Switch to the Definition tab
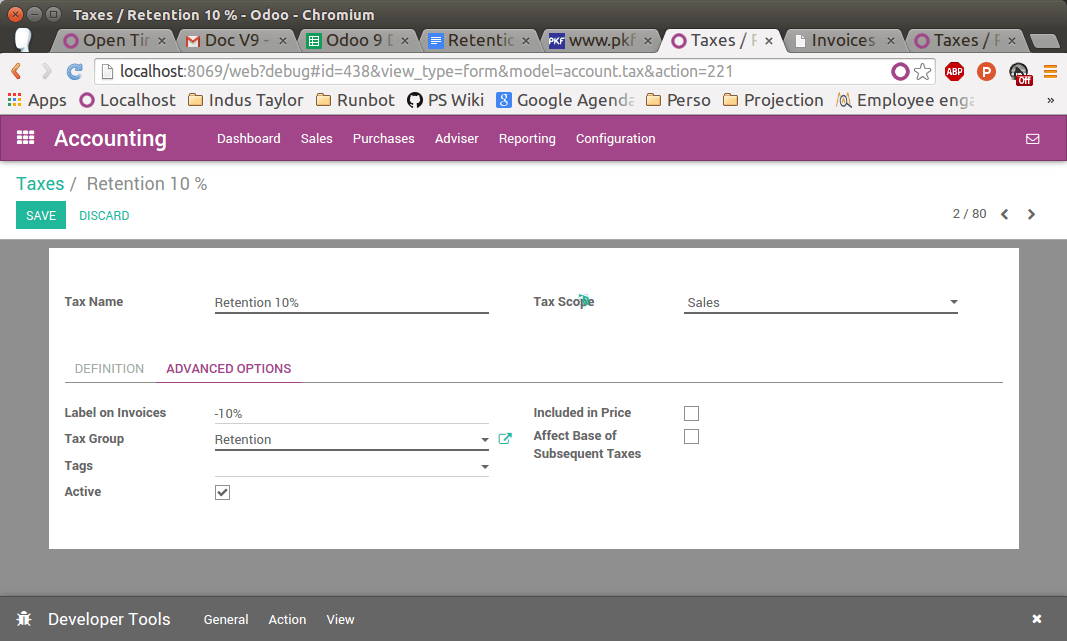 (109, 368)
